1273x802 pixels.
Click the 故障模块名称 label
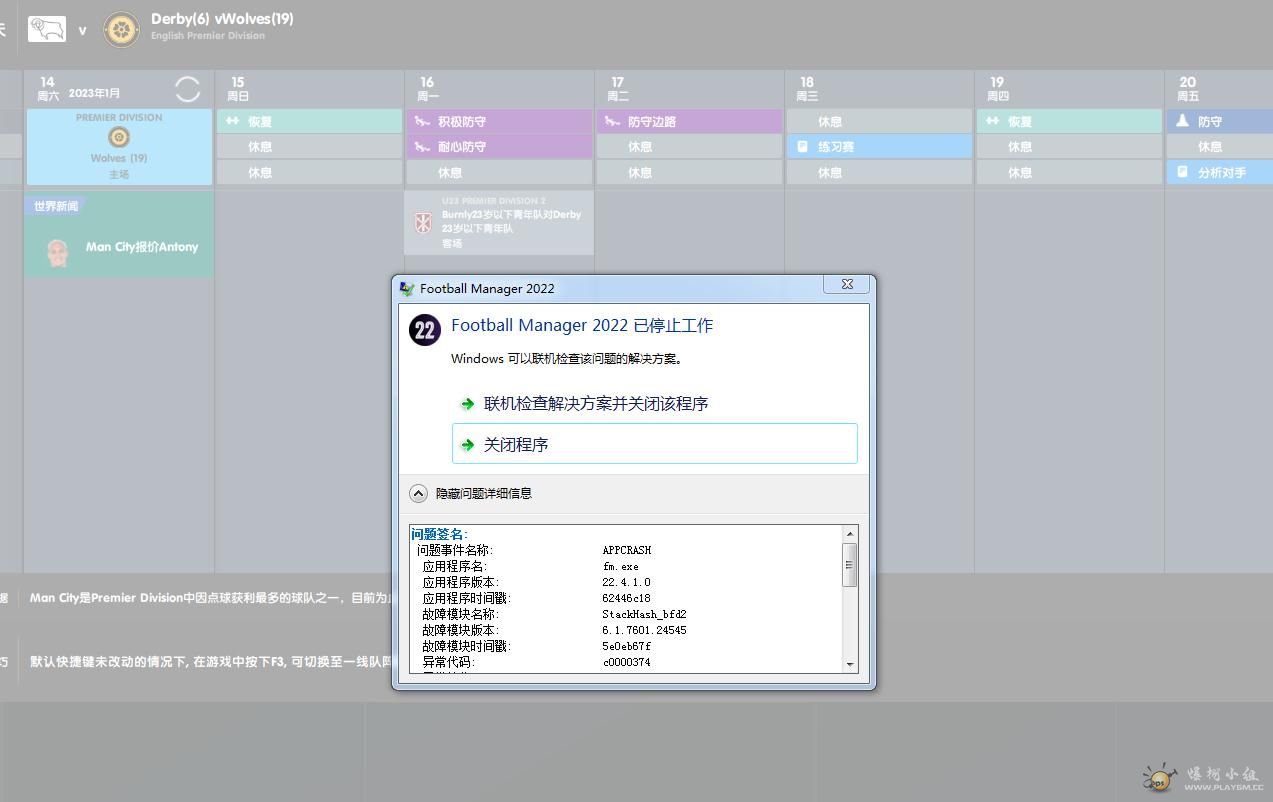(x=460, y=614)
